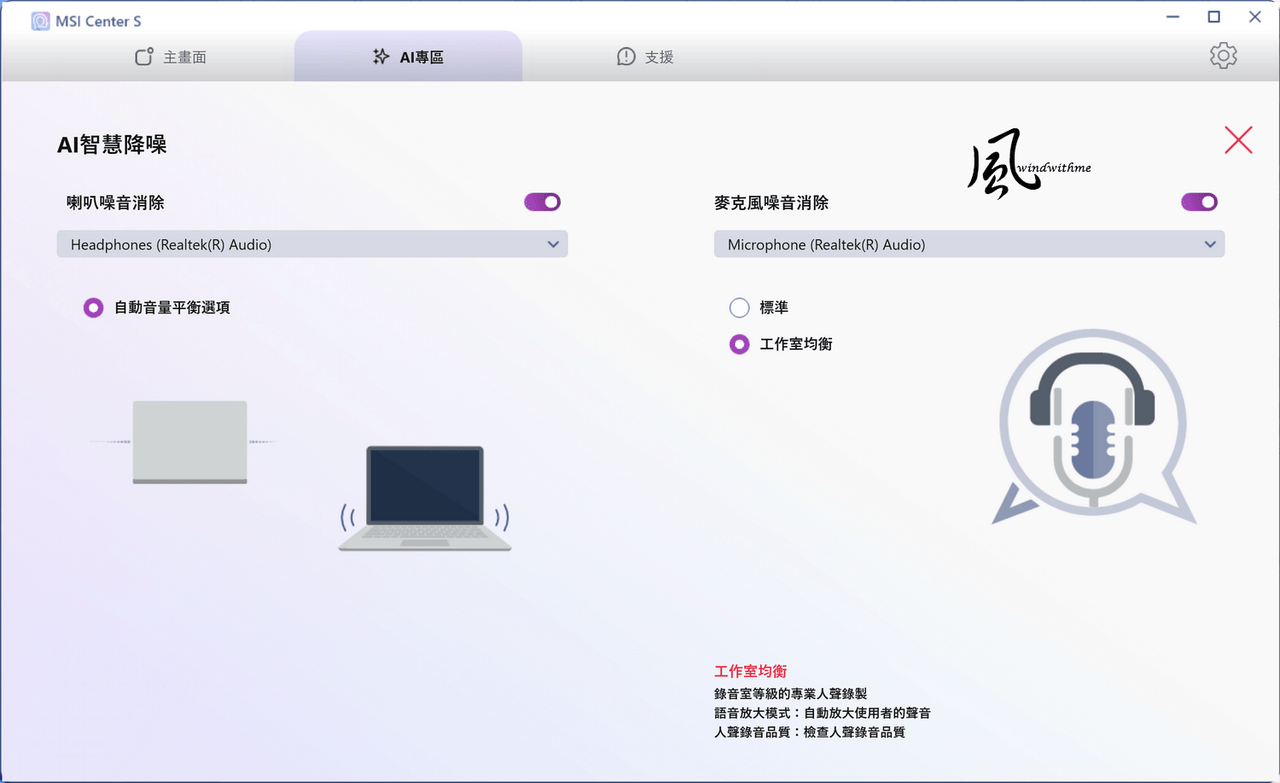Switch to the 支援 tab
This screenshot has height=783, width=1280.
click(x=645, y=57)
